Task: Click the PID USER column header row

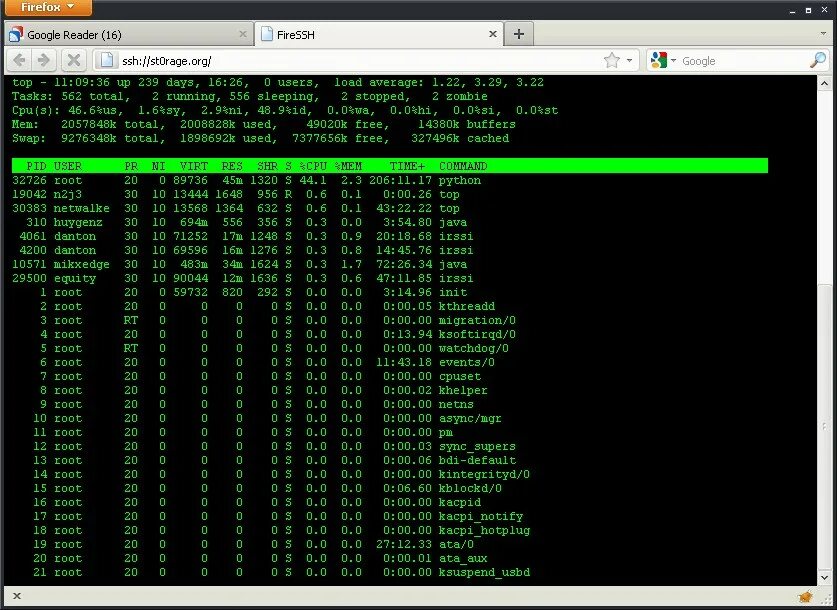Action: pyautogui.click(x=390, y=166)
